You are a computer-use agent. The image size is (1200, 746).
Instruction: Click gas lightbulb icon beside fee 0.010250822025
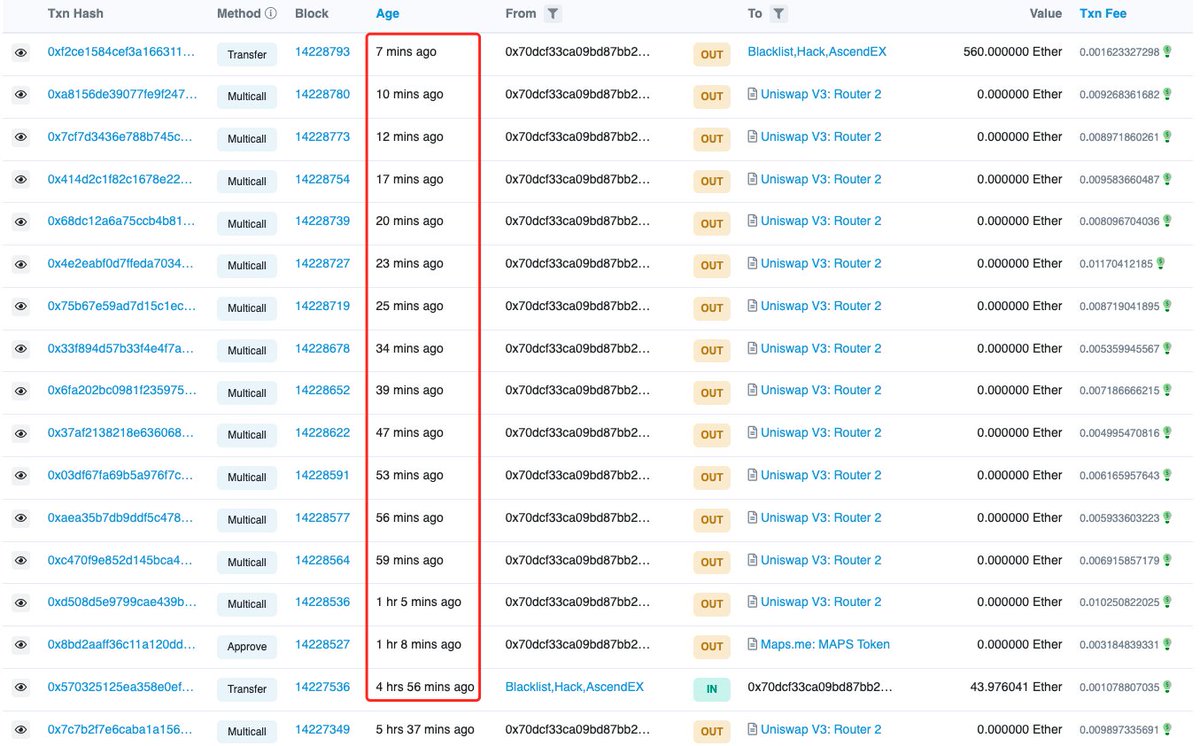pos(1165,602)
